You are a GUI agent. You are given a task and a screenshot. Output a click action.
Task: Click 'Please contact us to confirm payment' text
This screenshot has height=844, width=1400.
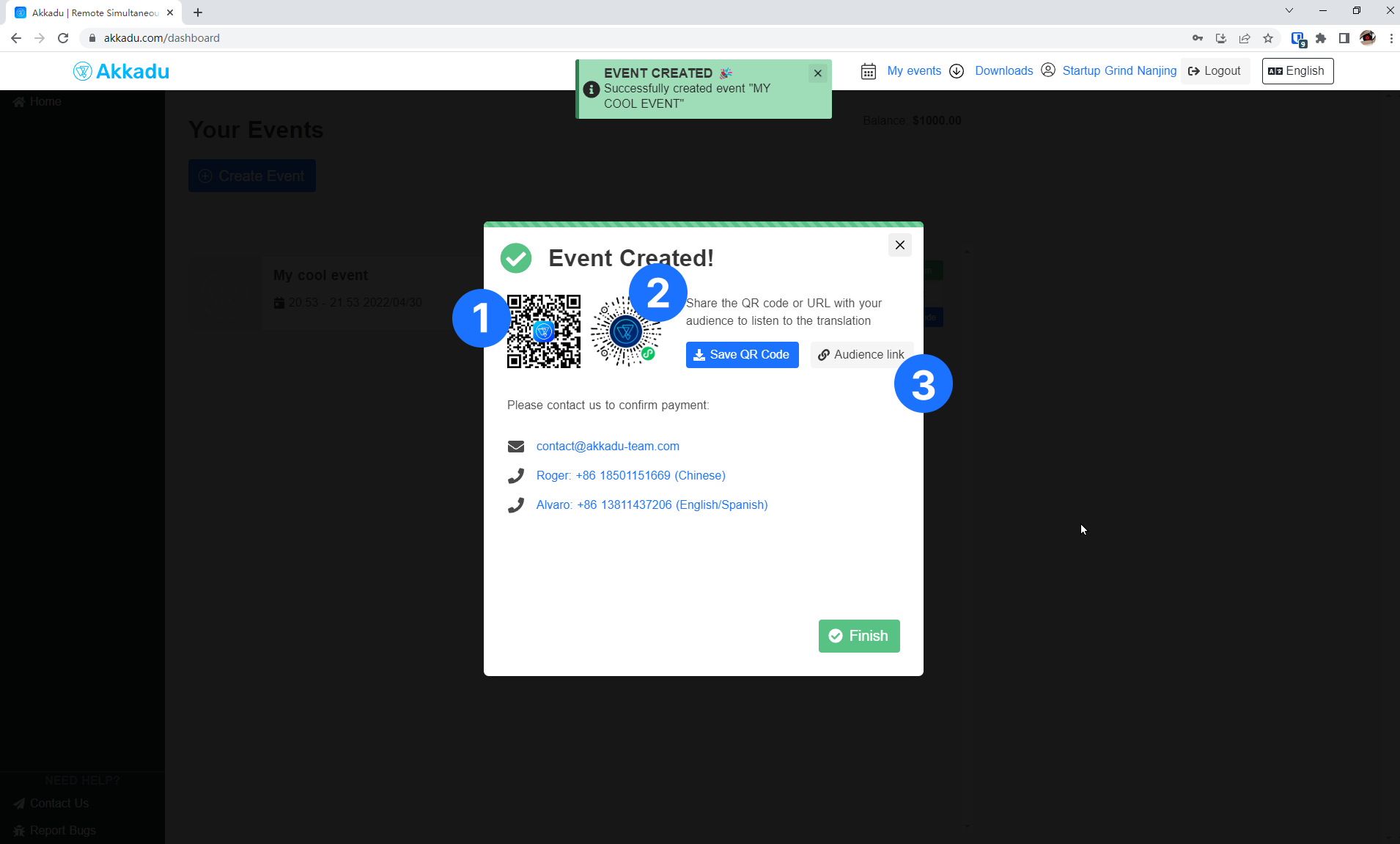tap(608, 405)
